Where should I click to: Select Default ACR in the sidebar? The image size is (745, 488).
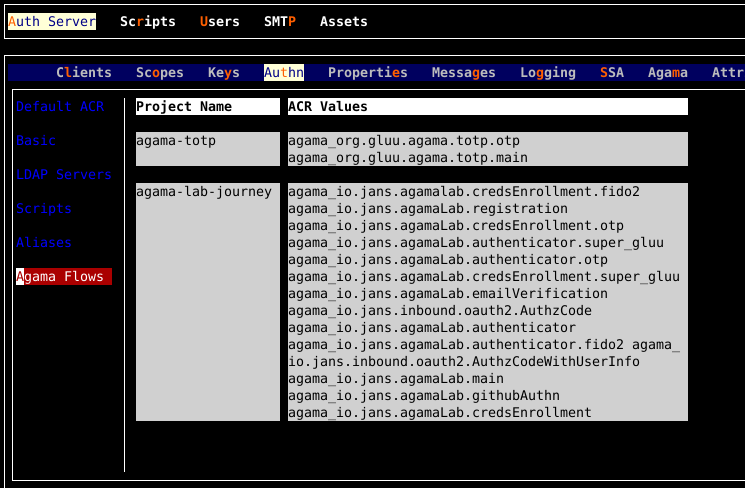59,107
